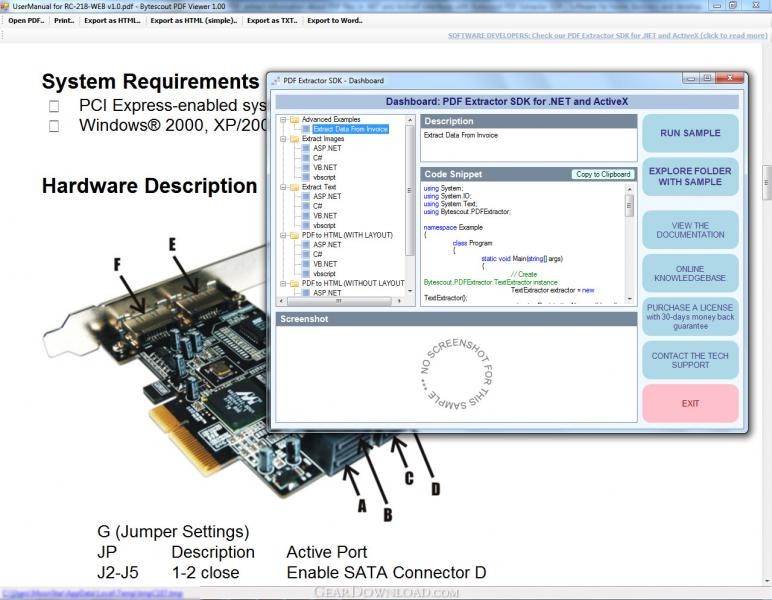
Task: Click the 'Extract Data From Invoice' description text
Action: [x=461, y=135]
